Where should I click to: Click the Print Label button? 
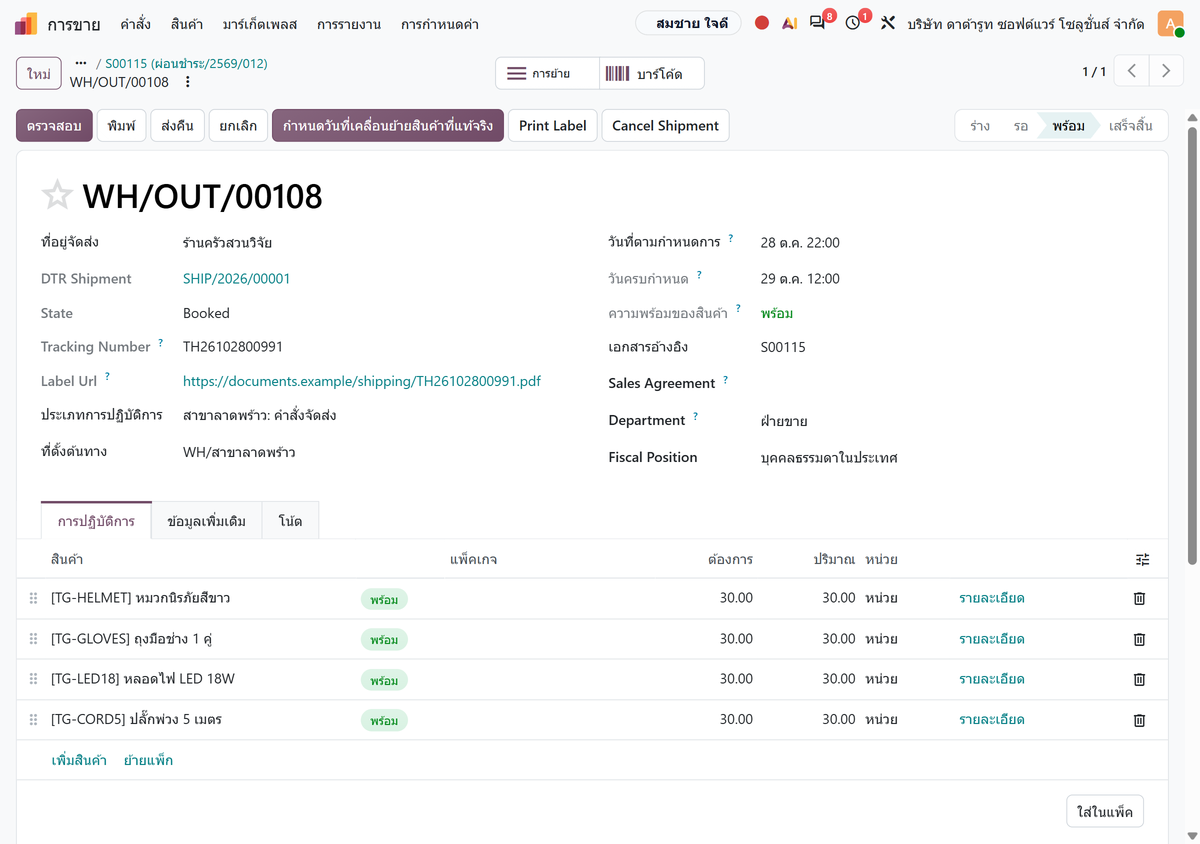click(553, 126)
